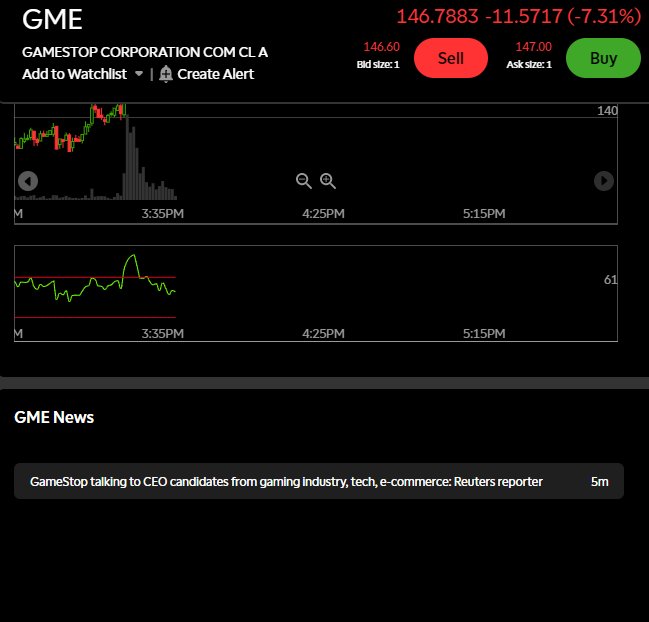The width and height of the screenshot is (649, 622).
Task: Open the GameStop CEO candidates news article
Action: 319,481
